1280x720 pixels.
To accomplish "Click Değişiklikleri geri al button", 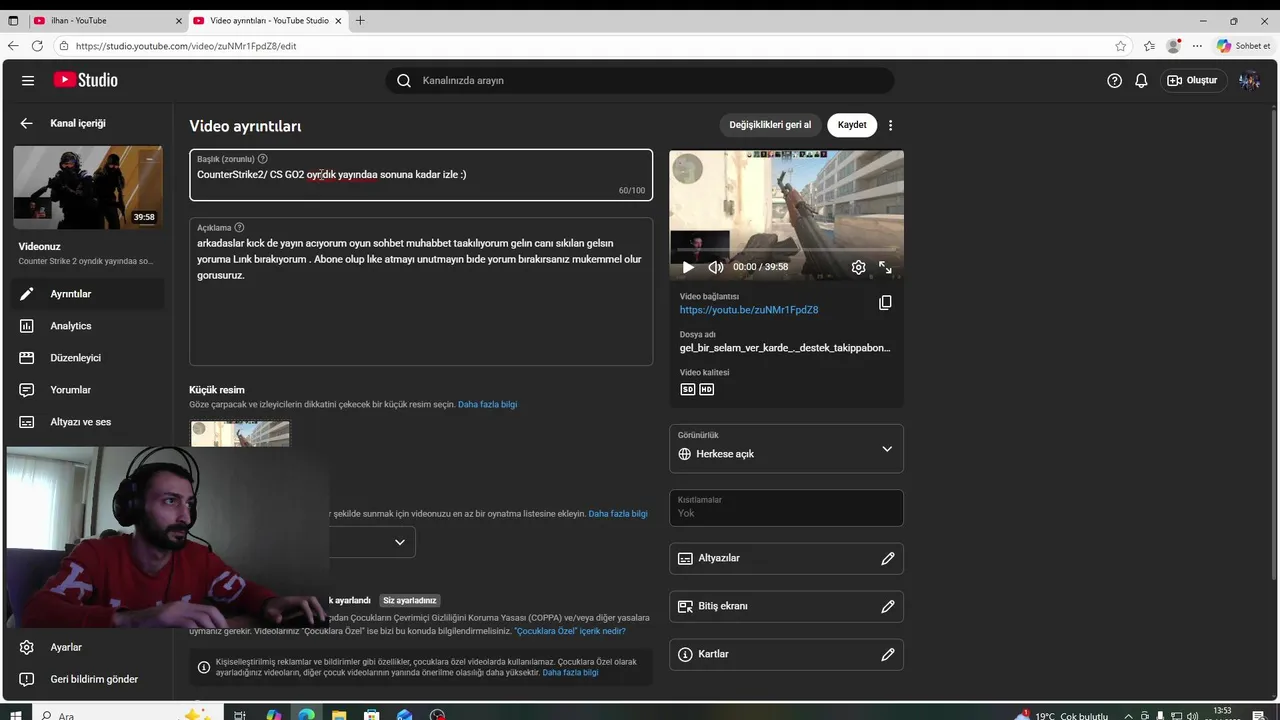I will 770,125.
